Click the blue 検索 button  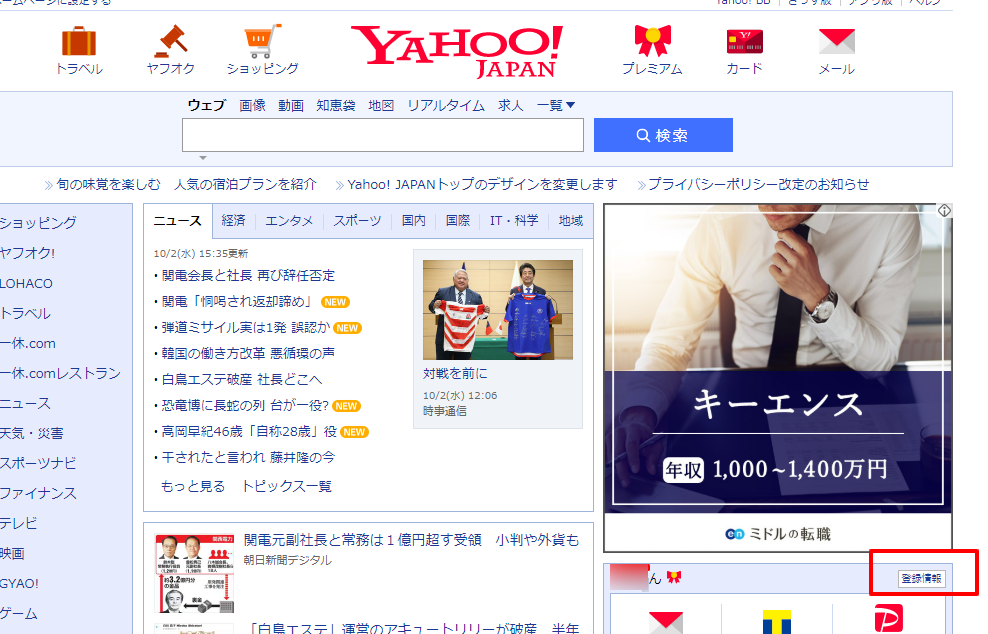[663, 135]
